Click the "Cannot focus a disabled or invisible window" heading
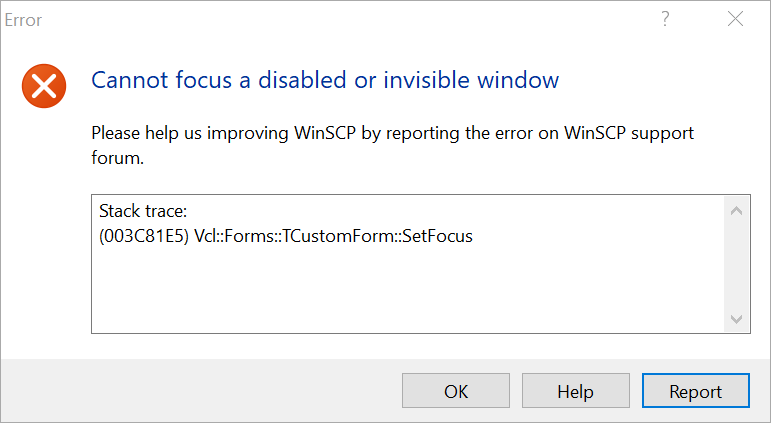This screenshot has height=423, width=771. [325, 80]
